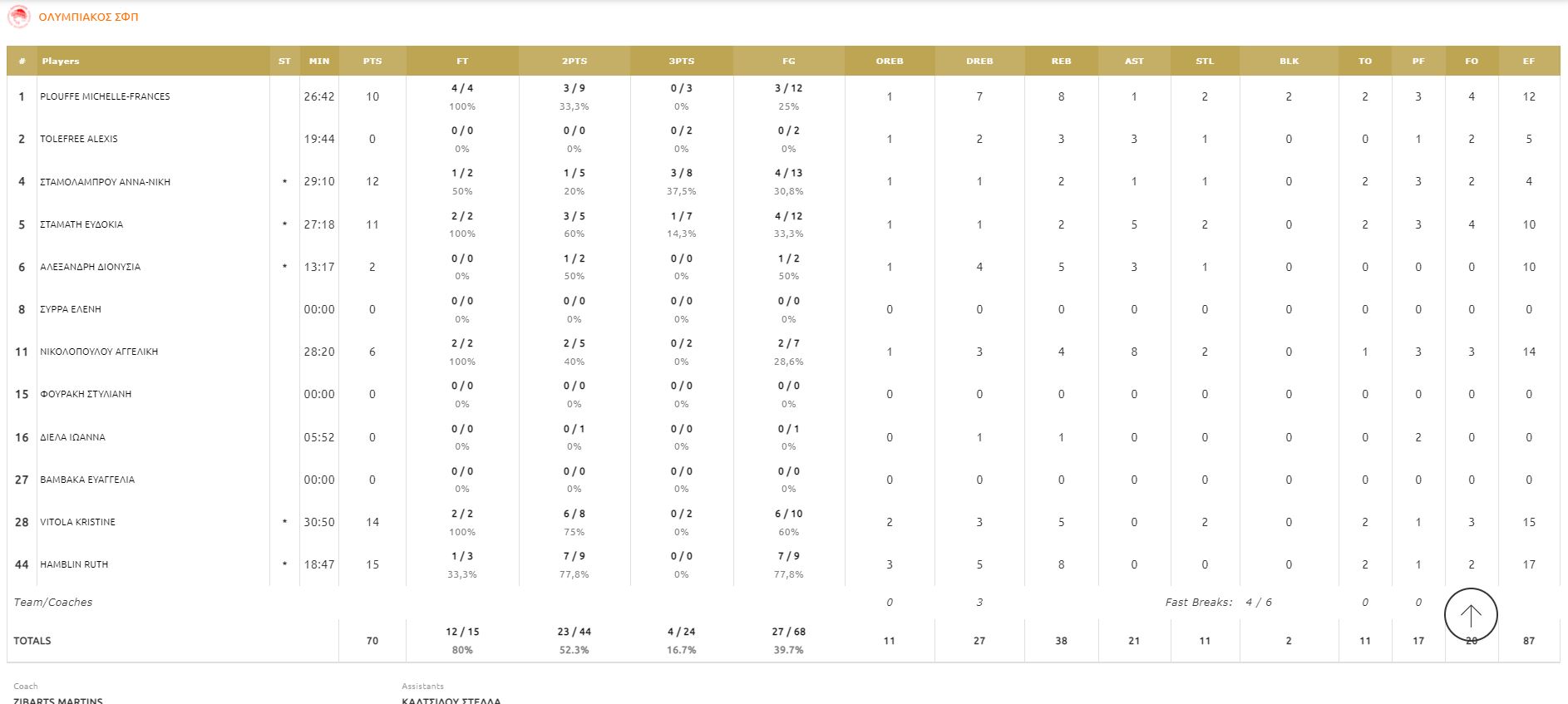Open player VITOLA KRISTINE
Image resolution: width=1568 pixels, height=704 pixels.
(77, 522)
